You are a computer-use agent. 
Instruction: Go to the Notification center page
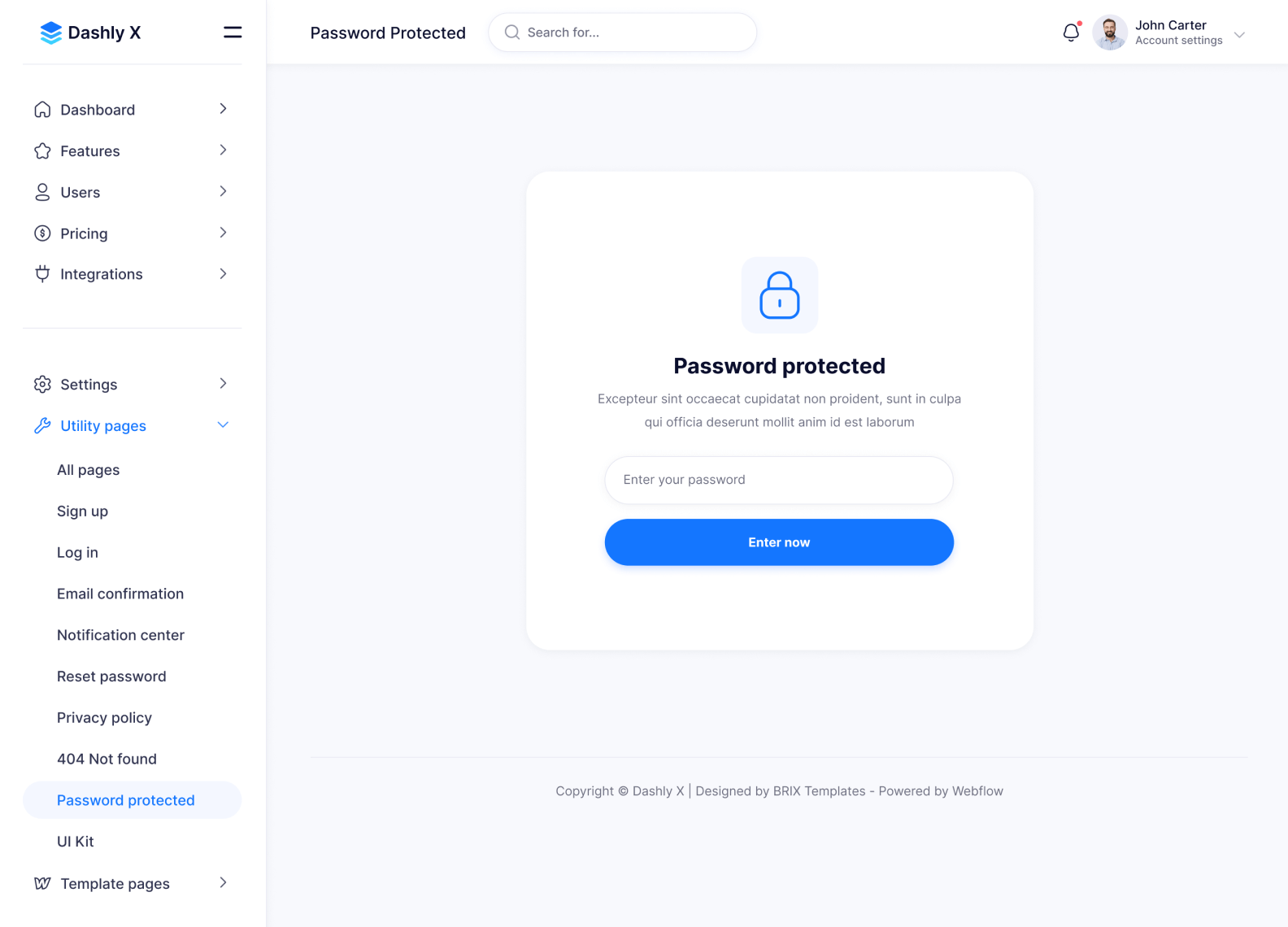120,635
